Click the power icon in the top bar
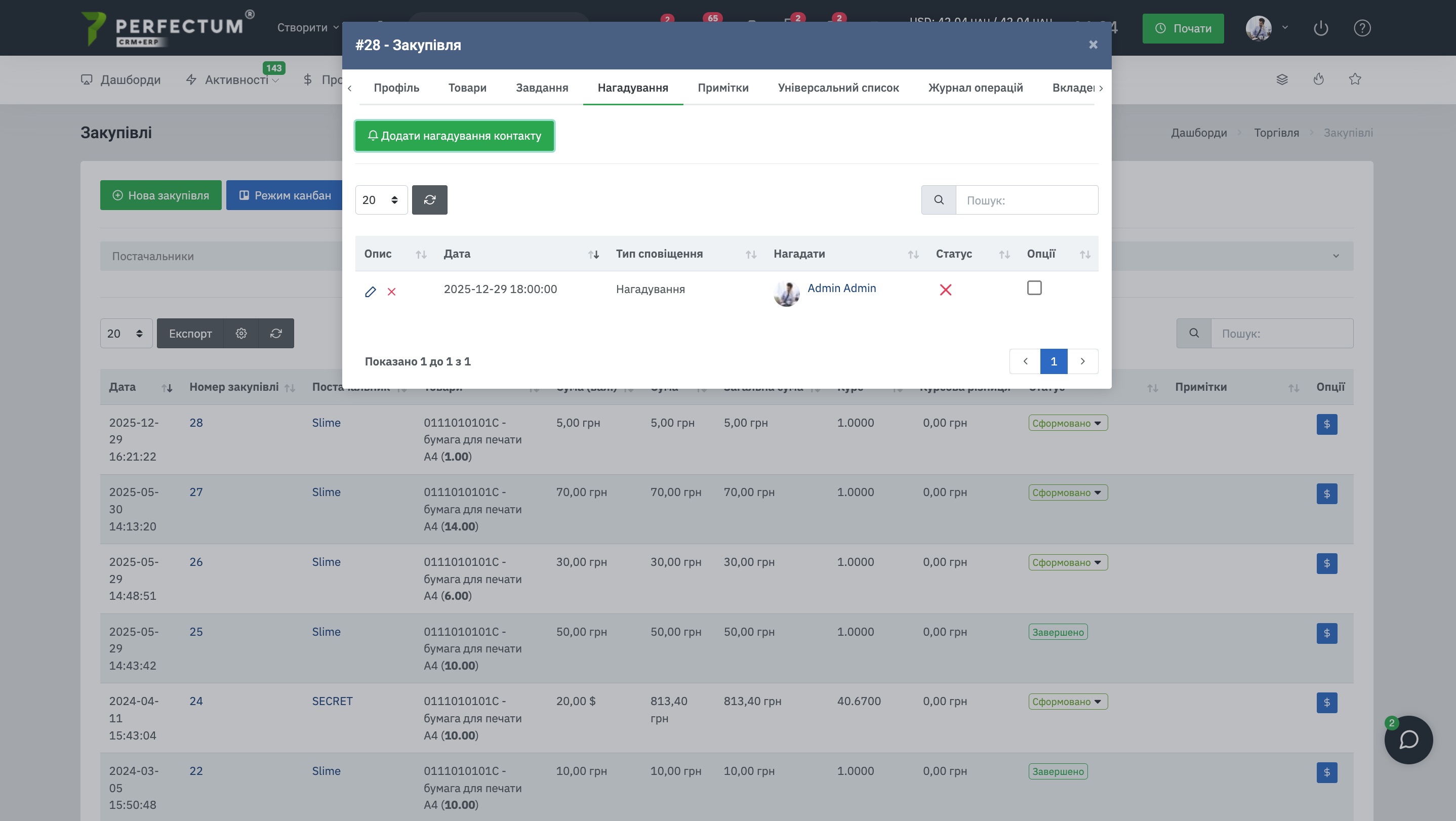The height and width of the screenshot is (821, 1456). click(1320, 28)
